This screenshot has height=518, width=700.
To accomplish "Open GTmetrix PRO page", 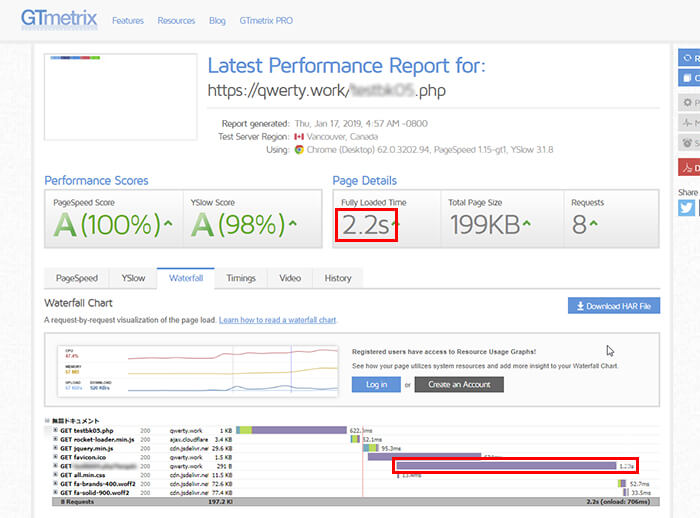I will (x=266, y=21).
